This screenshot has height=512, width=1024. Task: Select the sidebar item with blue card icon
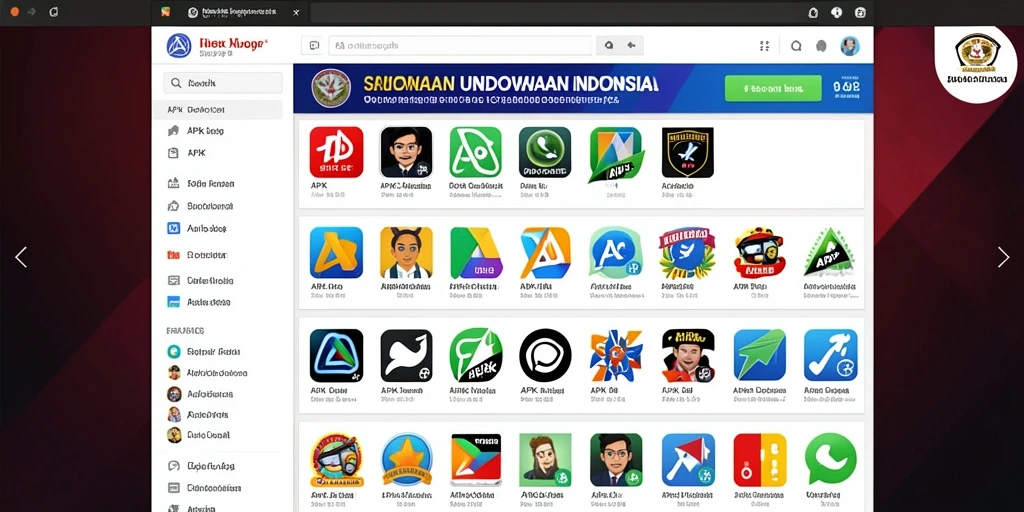point(199,302)
